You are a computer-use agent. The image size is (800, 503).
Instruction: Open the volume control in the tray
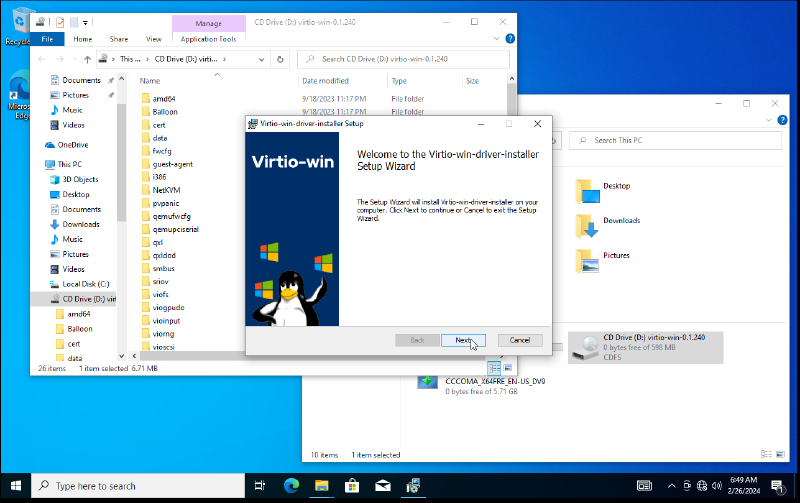coord(717,486)
